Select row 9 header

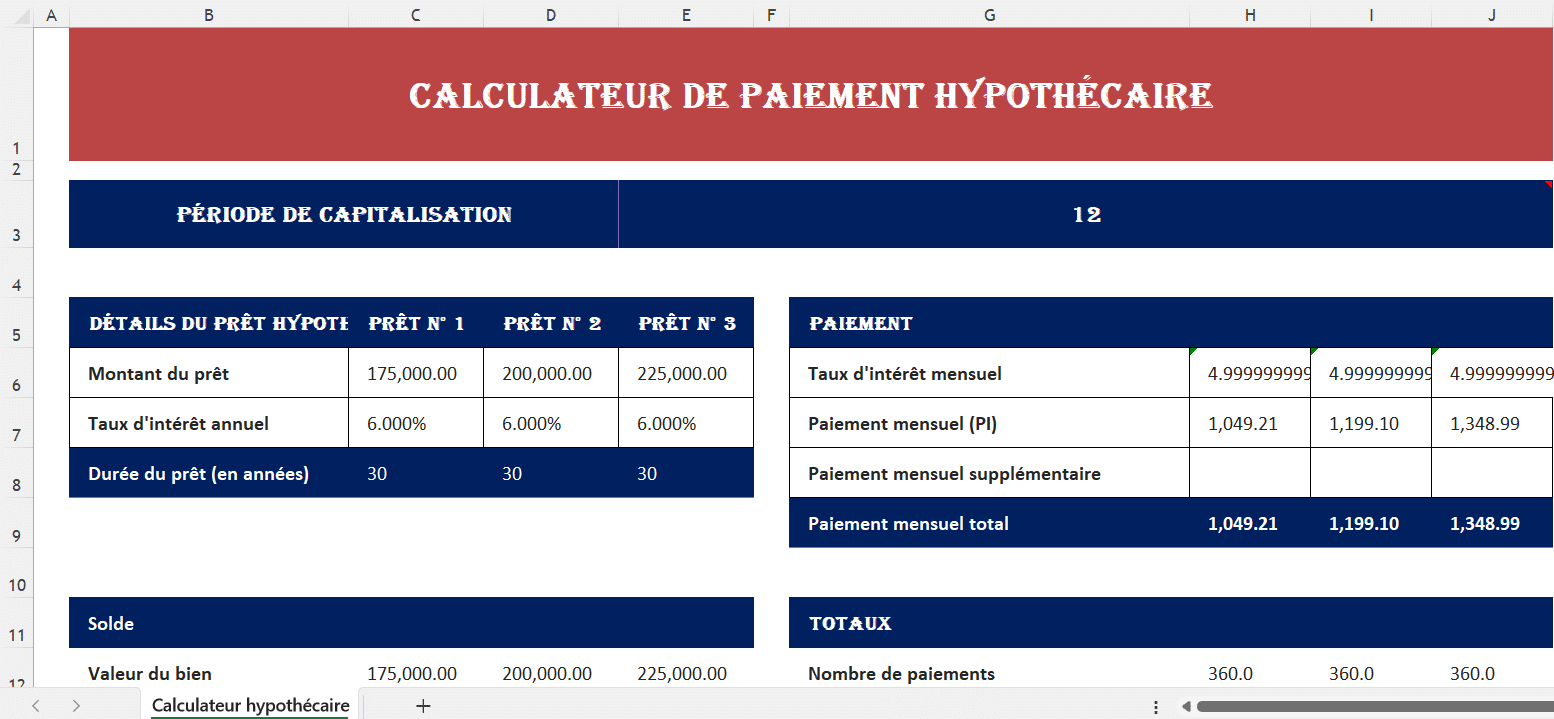point(16,535)
